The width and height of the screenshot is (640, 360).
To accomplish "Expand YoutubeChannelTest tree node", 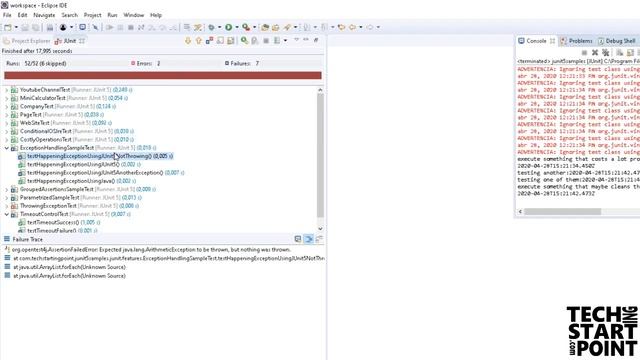I will pyautogui.click(x=7, y=90).
